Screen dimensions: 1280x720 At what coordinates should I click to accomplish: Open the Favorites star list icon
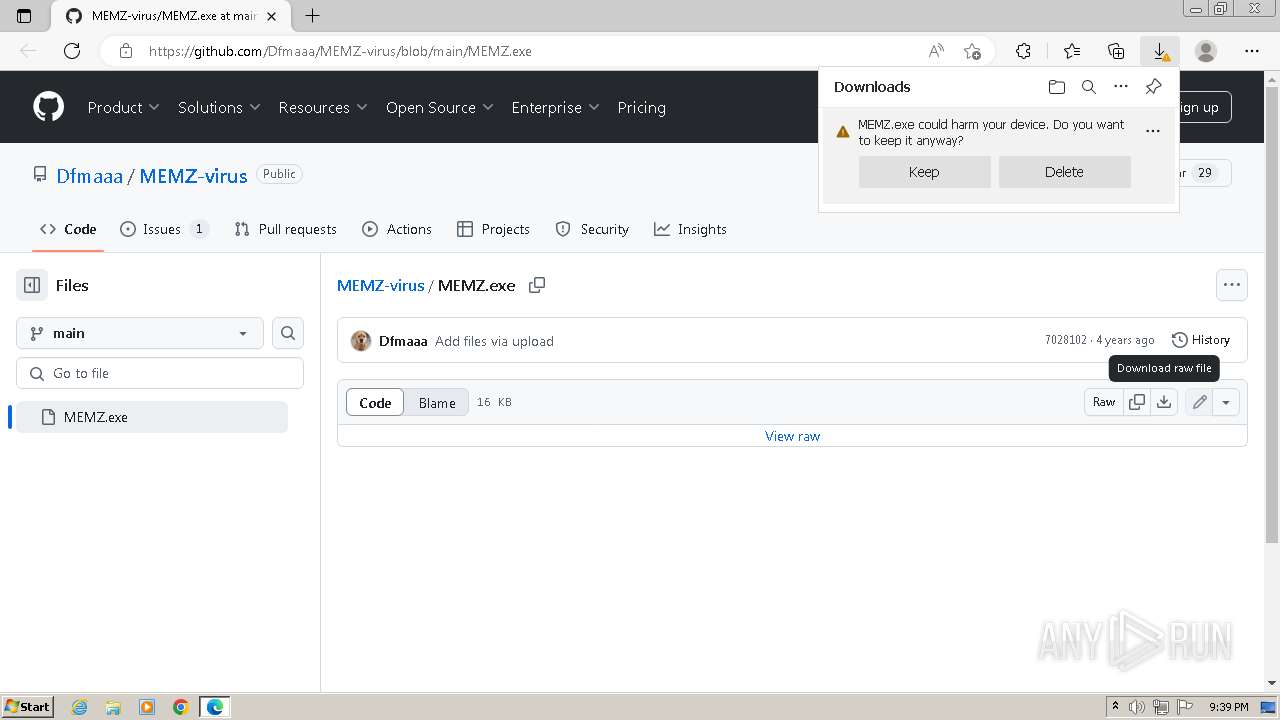click(x=1072, y=51)
